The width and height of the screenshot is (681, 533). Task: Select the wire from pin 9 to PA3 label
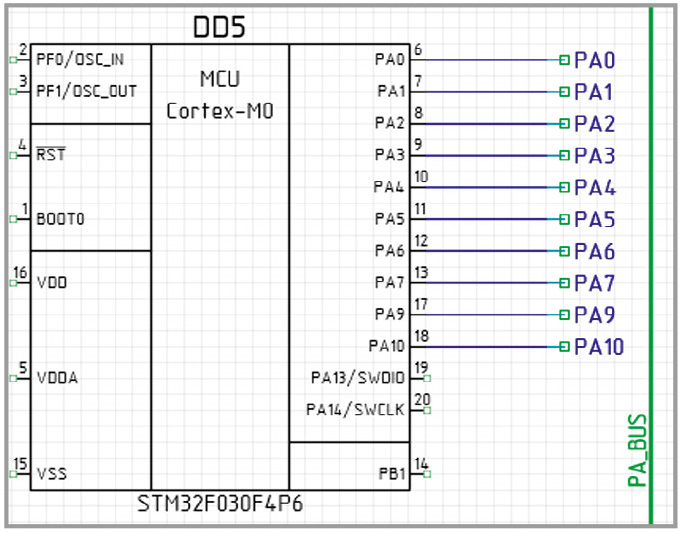(x=486, y=155)
